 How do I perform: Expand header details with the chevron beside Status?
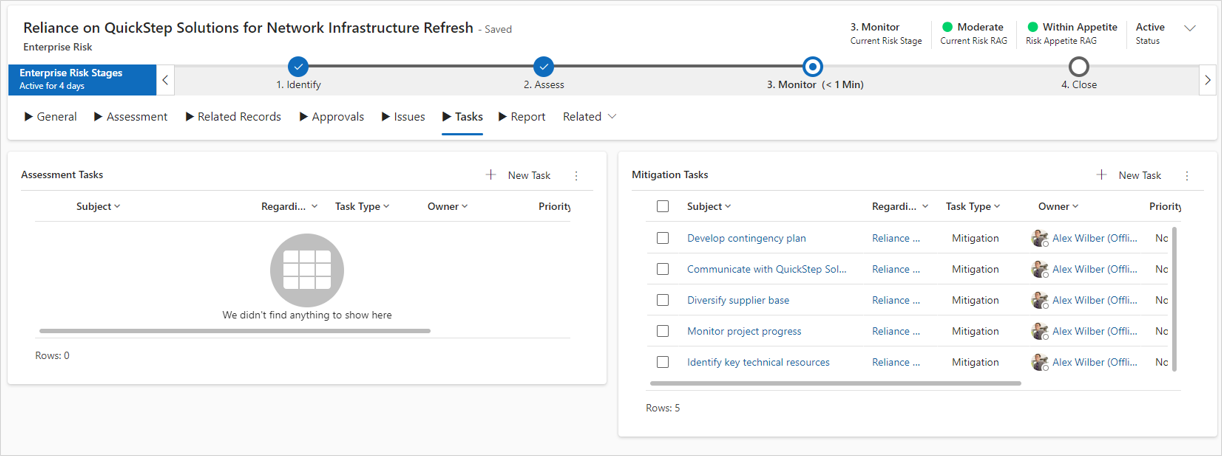pos(1190,28)
